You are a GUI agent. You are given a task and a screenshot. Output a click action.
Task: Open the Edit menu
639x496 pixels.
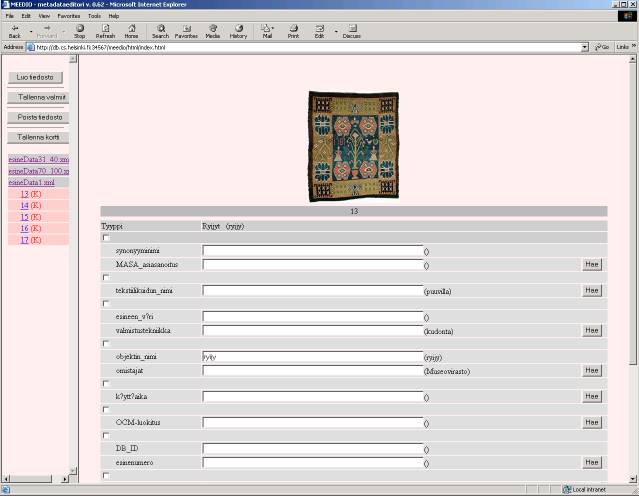(x=26, y=16)
